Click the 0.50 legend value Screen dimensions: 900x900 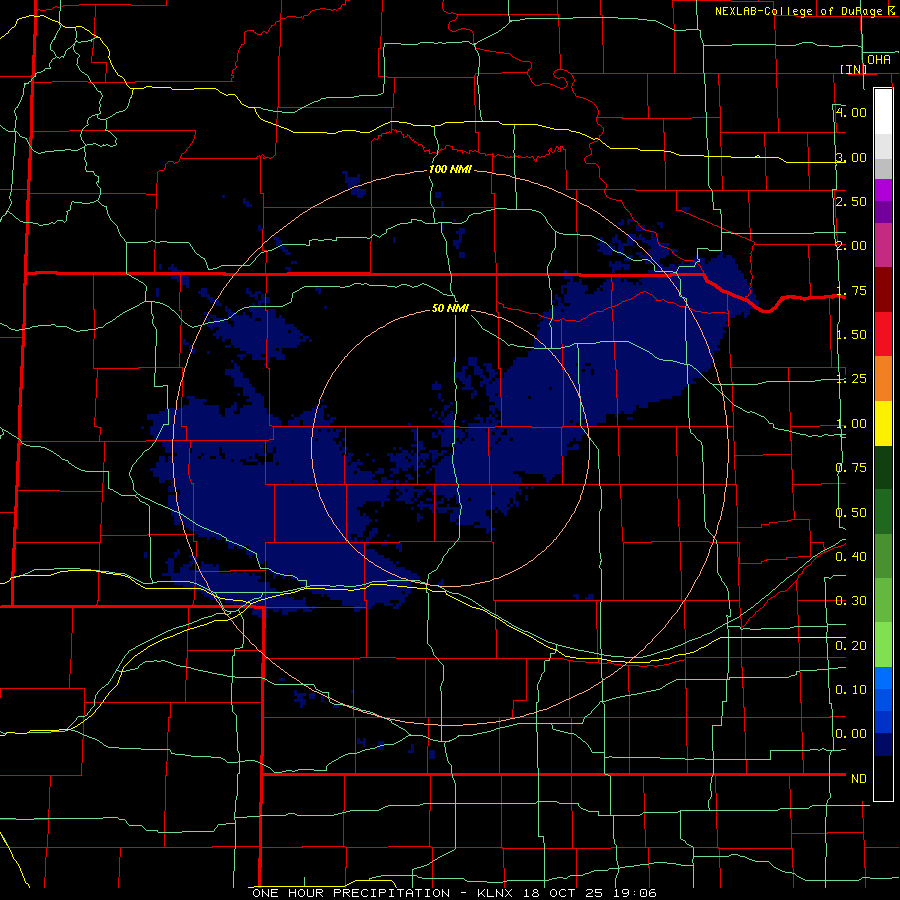pos(851,513)
